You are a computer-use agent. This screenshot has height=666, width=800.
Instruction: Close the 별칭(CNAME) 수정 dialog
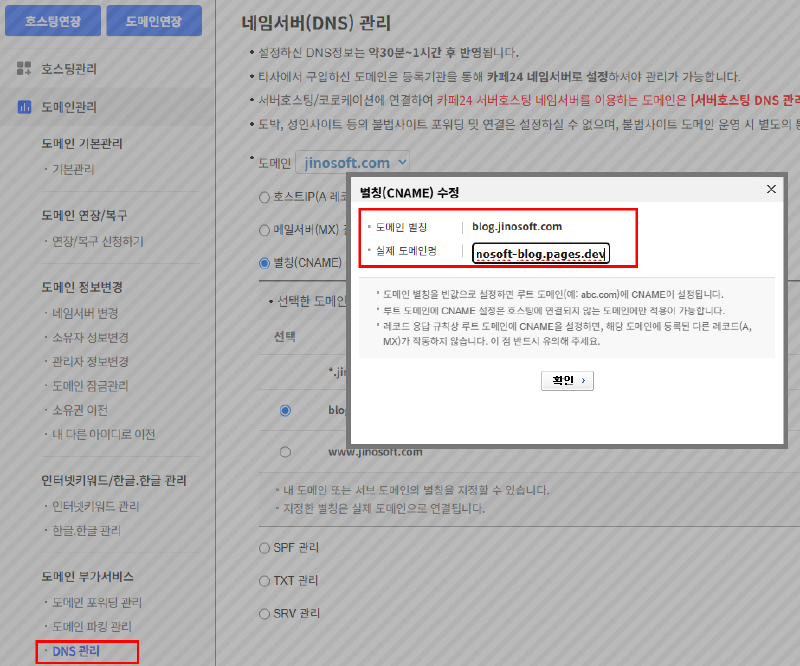click(x=771, y=189)
